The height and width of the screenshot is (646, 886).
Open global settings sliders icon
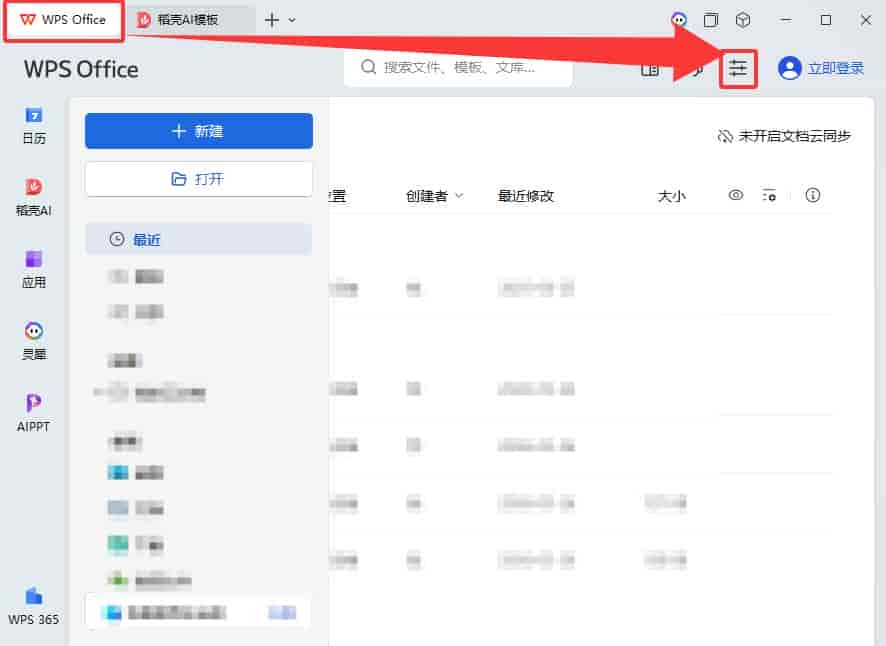point(737,68)
